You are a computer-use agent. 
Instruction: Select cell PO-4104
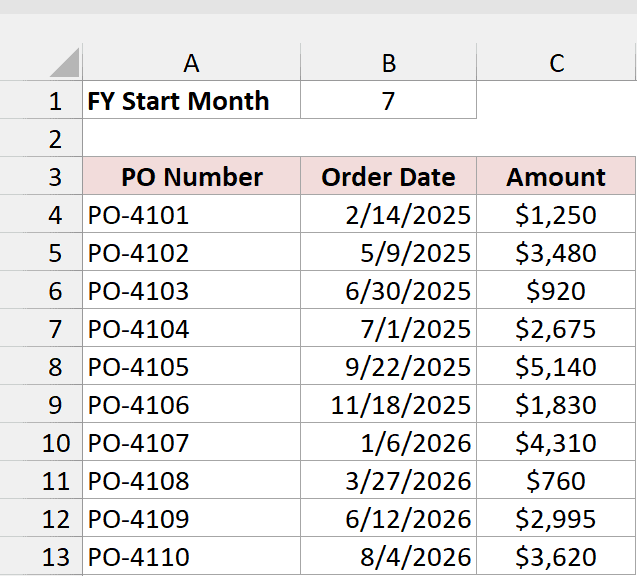pos(191,328)
